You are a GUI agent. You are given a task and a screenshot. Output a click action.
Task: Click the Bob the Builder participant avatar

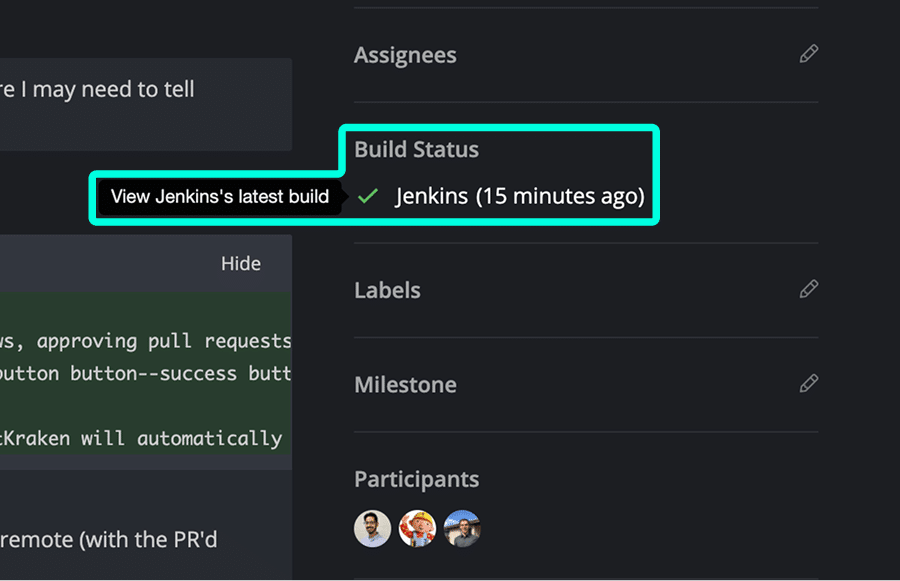pos(417,528)
